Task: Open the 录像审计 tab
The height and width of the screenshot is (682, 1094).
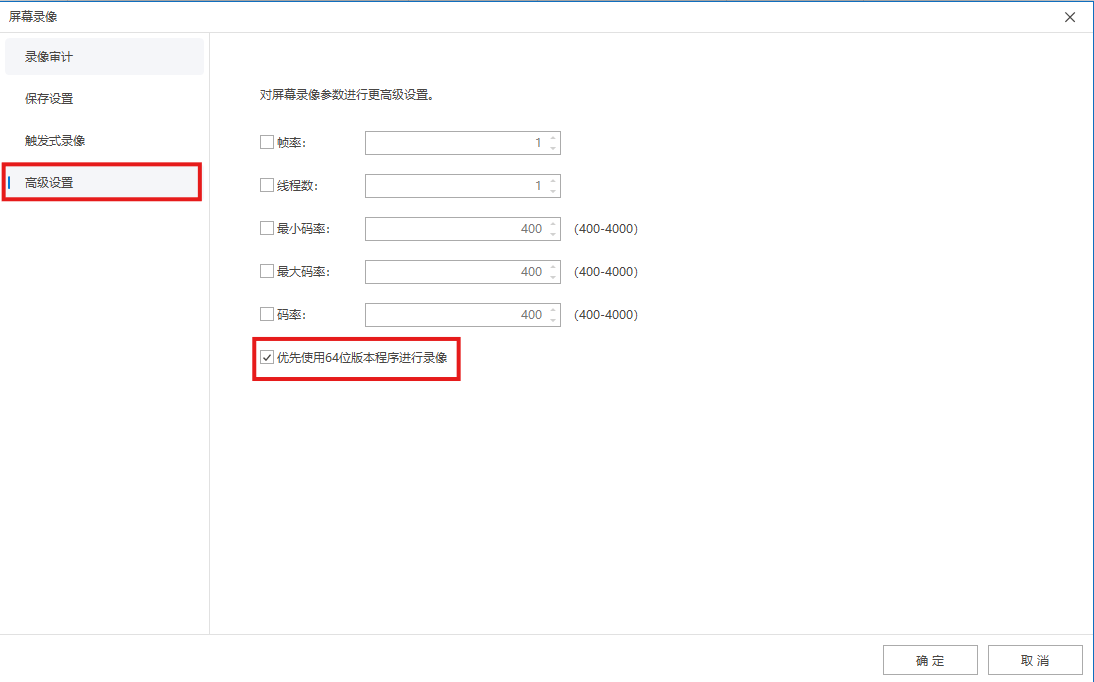Action: (x=104, y=57)
